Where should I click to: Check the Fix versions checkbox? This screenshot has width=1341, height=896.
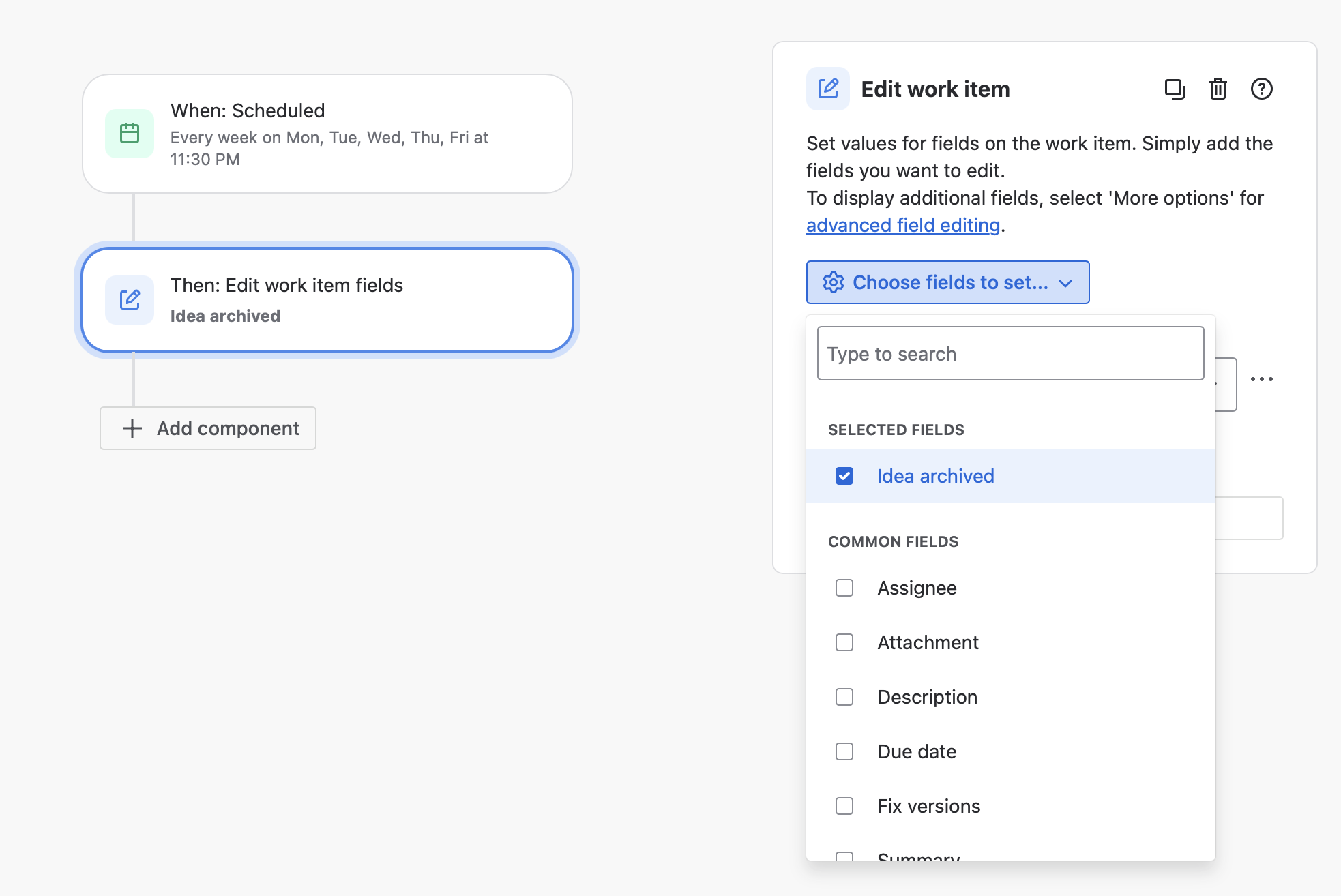pos(844,806)
